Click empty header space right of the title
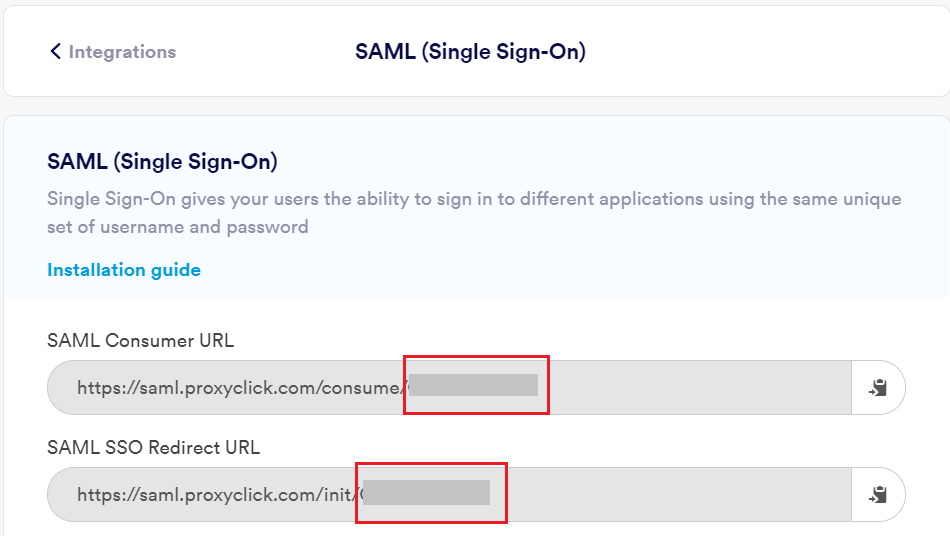Viewport: 950px width, 536px height. point(760,52)
